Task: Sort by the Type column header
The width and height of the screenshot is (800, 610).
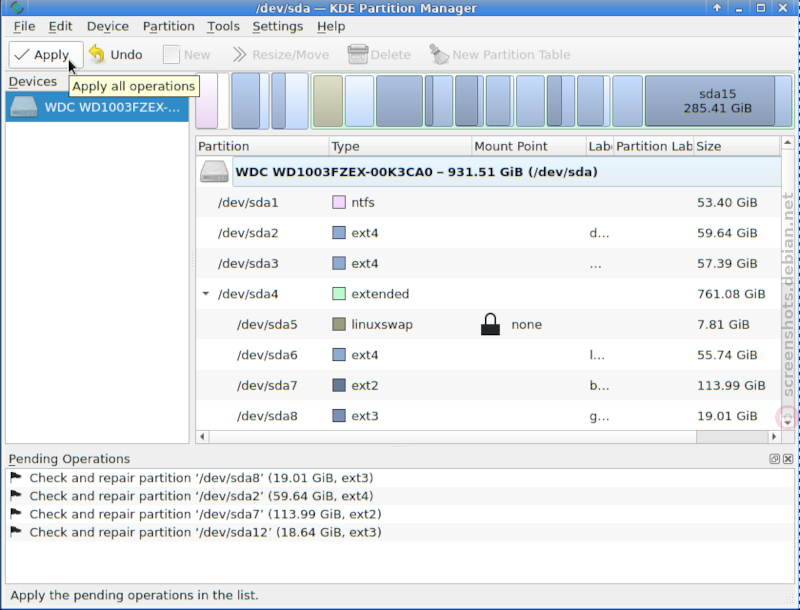Action: (401, 146)
